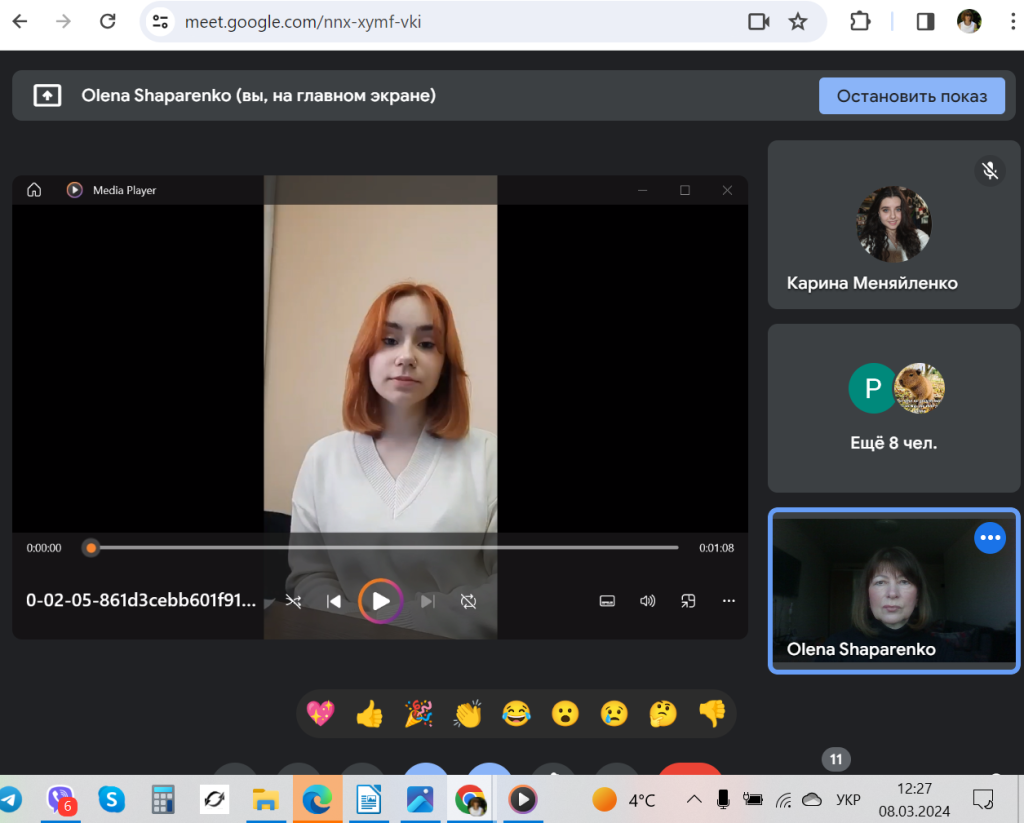Open the УКР language switcher
Viewport: 1024px width, 823px height.
(x=848, y=799)
